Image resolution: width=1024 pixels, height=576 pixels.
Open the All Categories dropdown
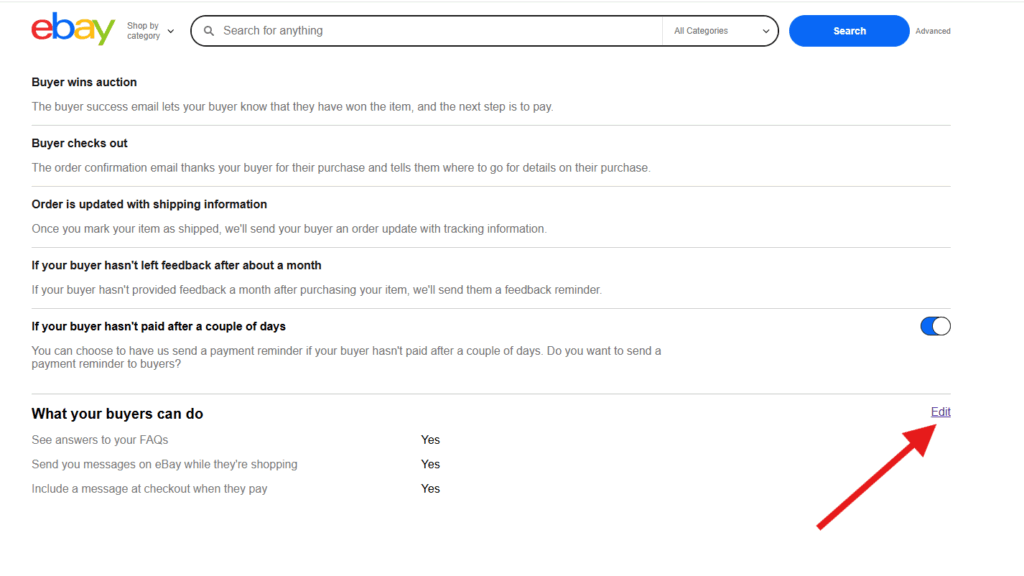720,31
